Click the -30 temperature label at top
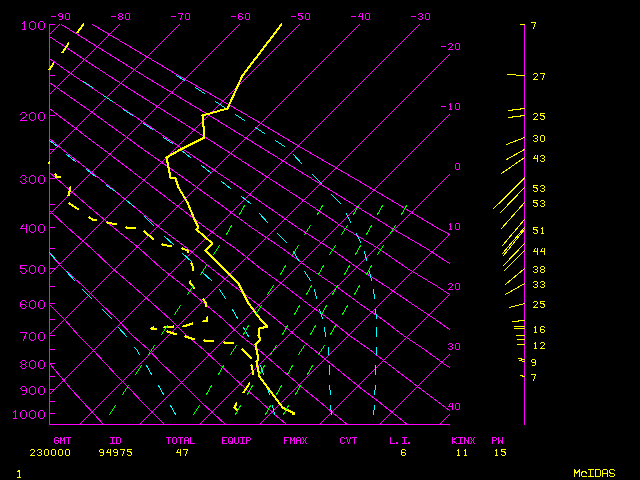The image size is (640, 480). pyautogui.click(x=420, y=17)
